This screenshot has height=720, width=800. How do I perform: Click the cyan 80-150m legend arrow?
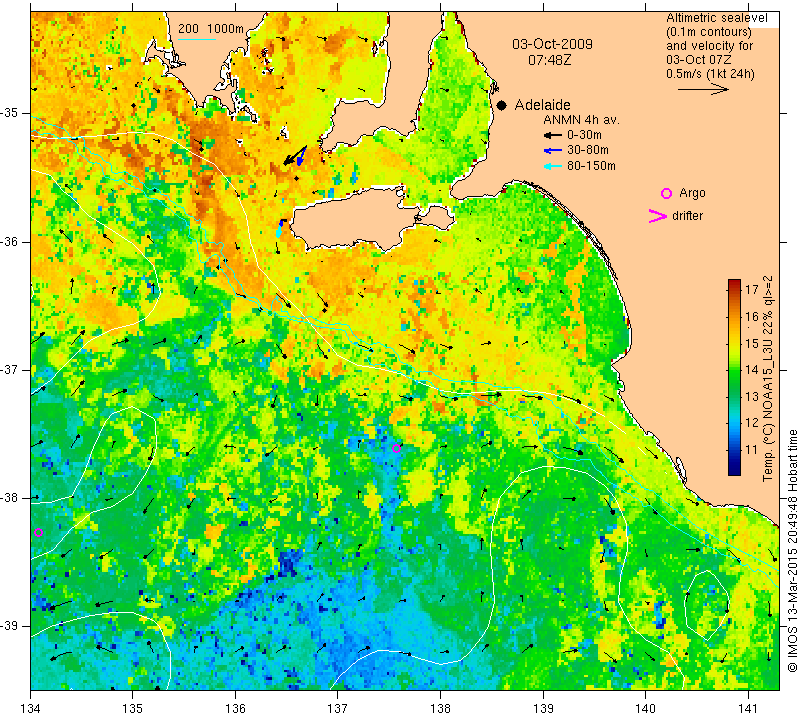click(x=553, y=166)
